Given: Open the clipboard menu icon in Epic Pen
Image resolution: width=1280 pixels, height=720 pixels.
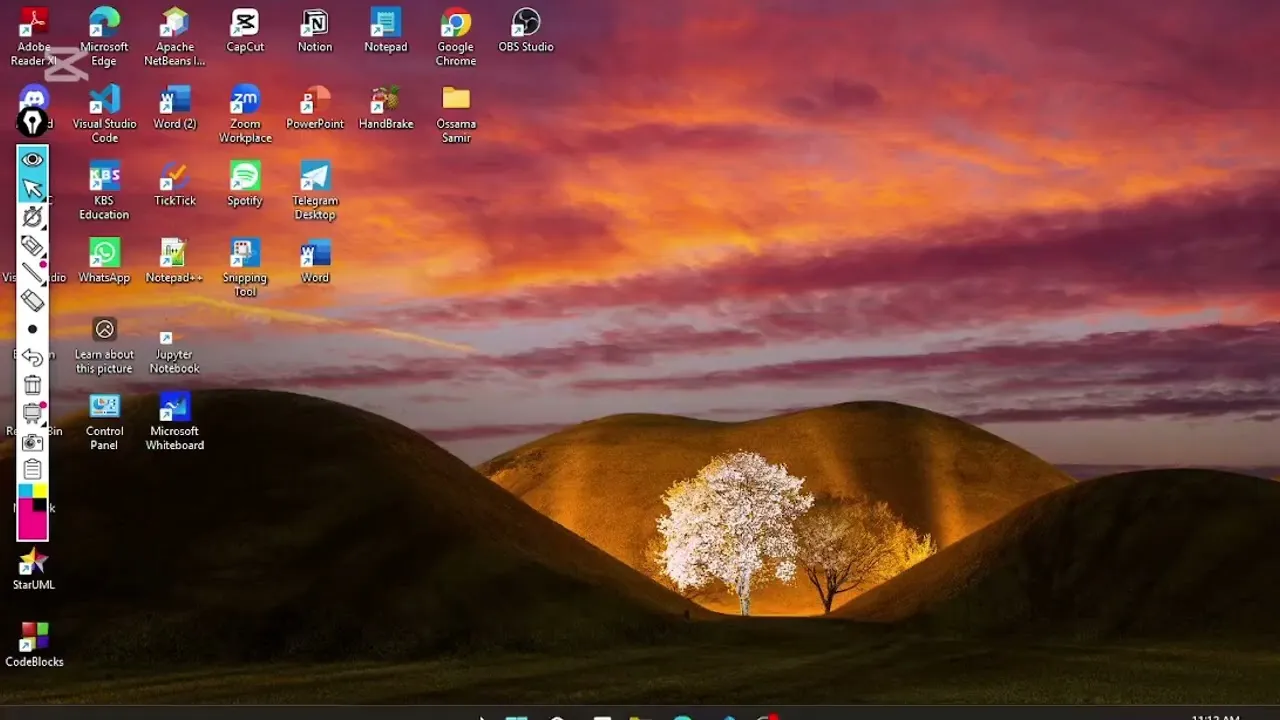Looking at the screenshot, I should click(x=33, y=469).
